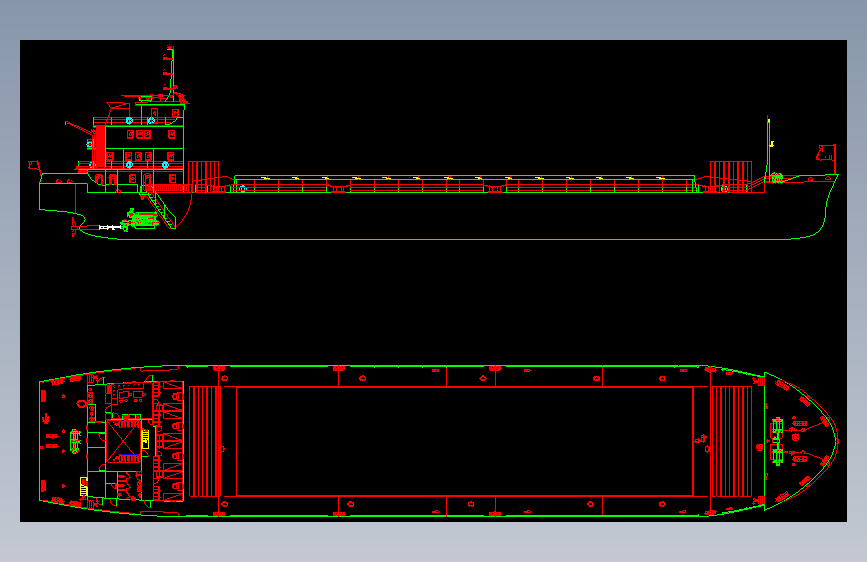Click the propeller at the stern in side view
Image resolution: width=867 pixels, height=562 pixels.
(74, 227)
